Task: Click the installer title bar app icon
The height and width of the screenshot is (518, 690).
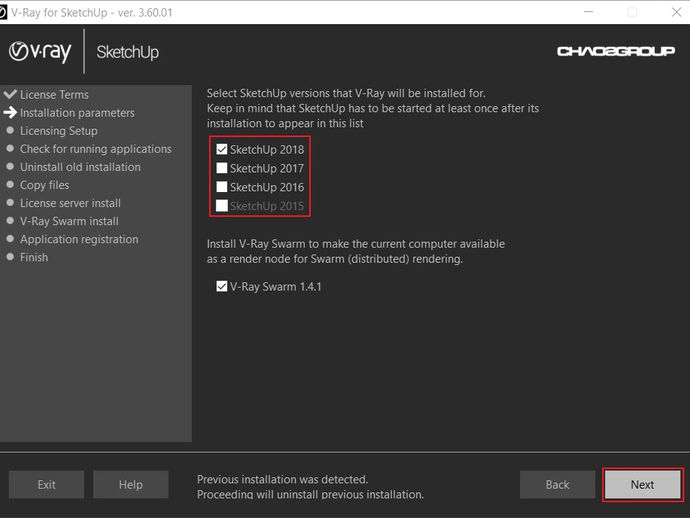Action: pos(3,12)
